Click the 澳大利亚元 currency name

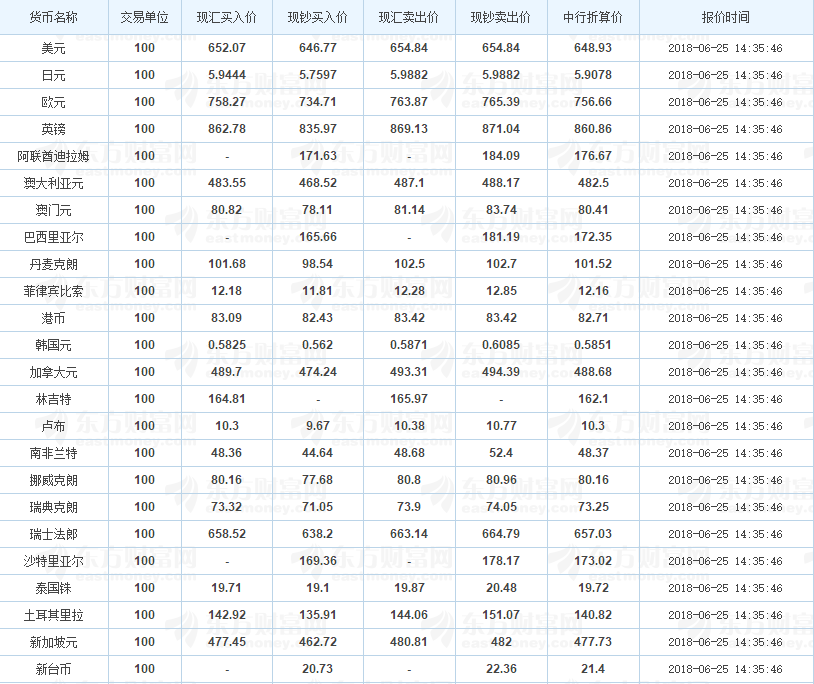pos(53,183)
